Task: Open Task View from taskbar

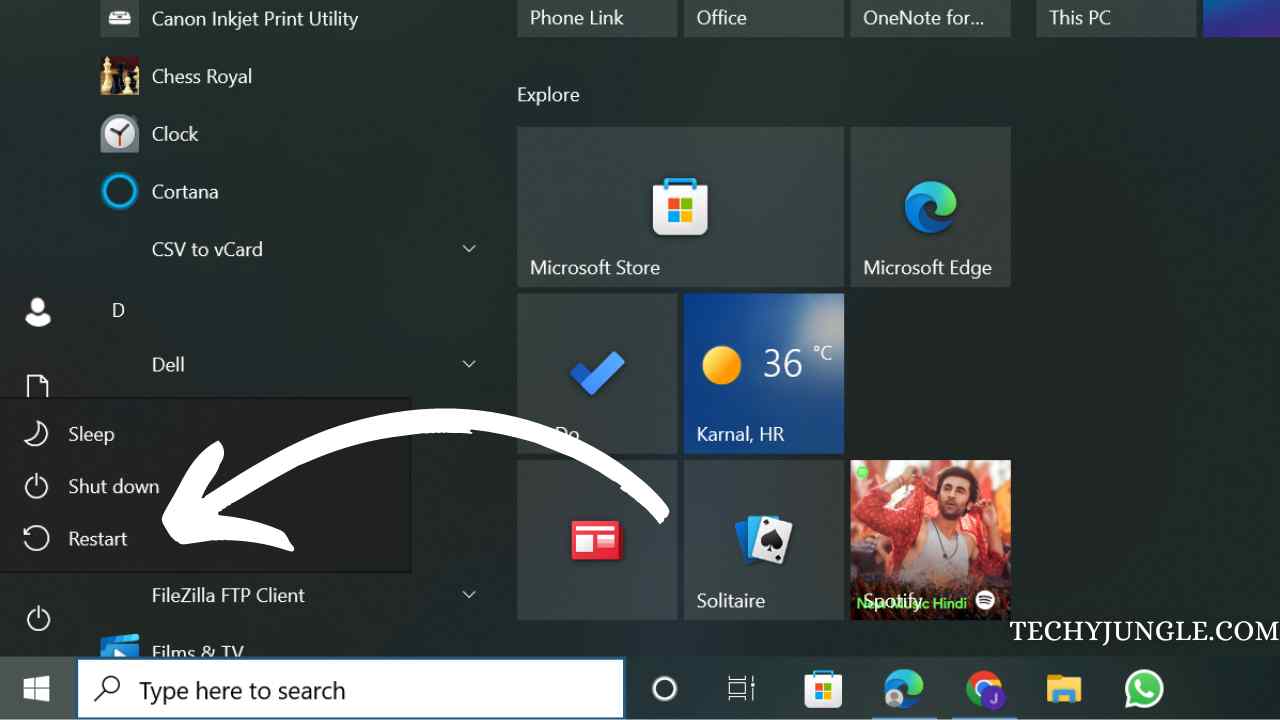Action: 742,689
